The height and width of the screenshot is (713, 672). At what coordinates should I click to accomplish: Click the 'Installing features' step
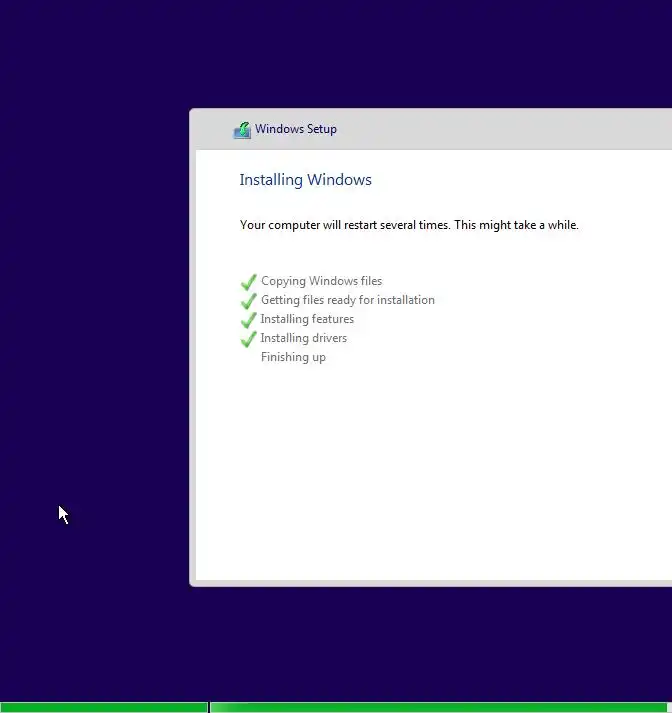(307, 319)
